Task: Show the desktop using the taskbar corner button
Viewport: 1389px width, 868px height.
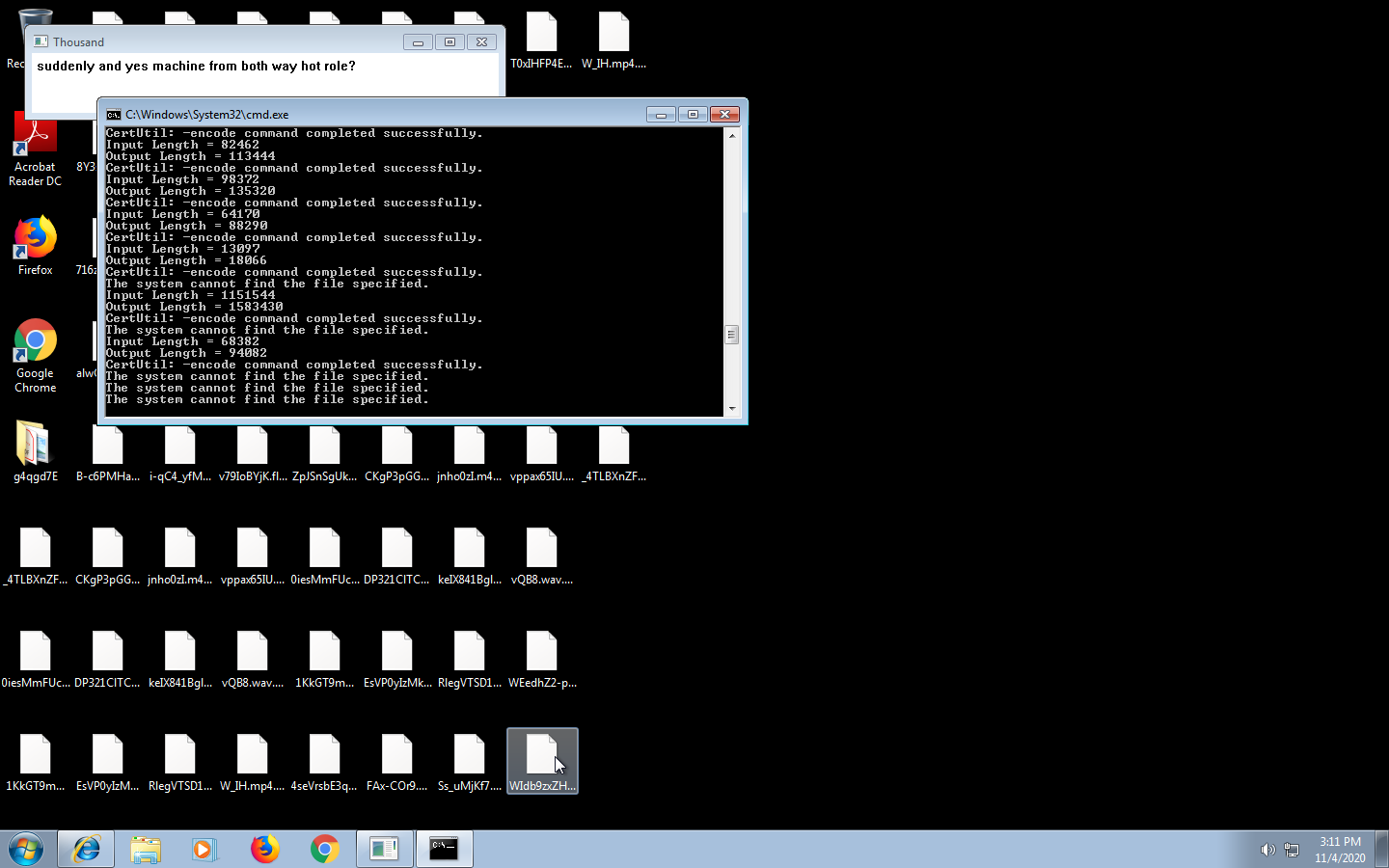Action: (1381, 849)
